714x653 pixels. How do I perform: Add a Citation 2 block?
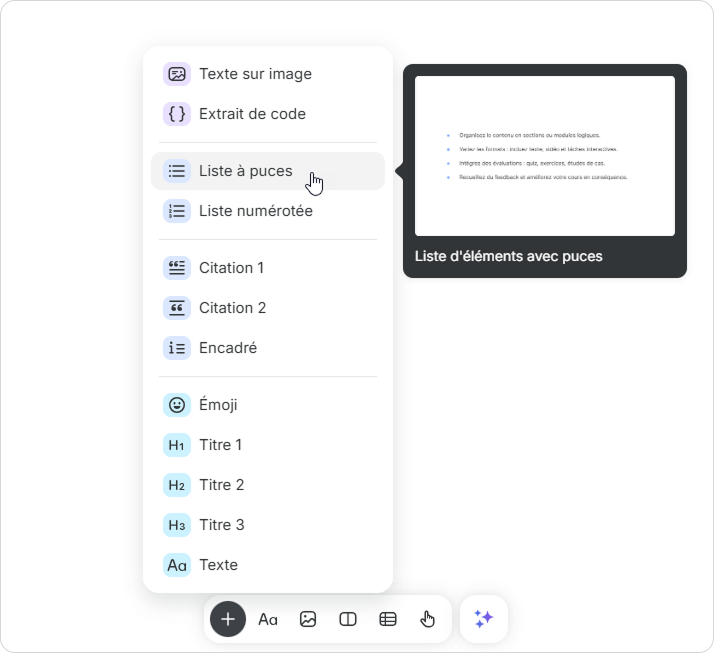pyautogui.click(x=231, y=308)
